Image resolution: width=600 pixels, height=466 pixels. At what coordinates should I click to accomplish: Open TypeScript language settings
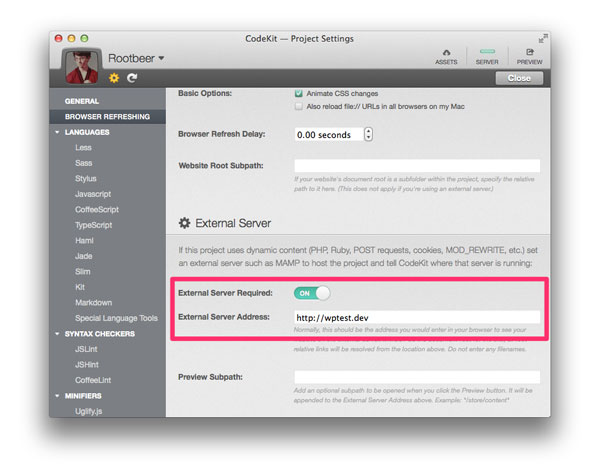tap(93, 225)
